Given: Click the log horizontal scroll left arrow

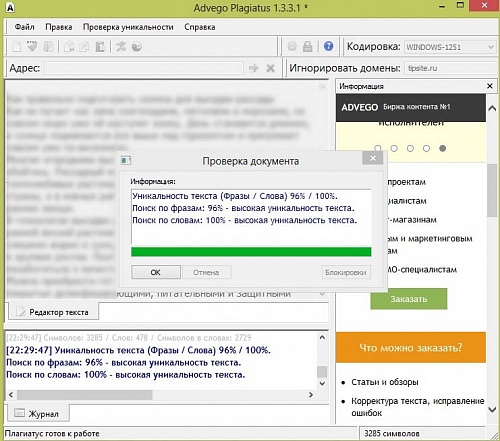Looking at the screenshot, I should tap(11, 395).
